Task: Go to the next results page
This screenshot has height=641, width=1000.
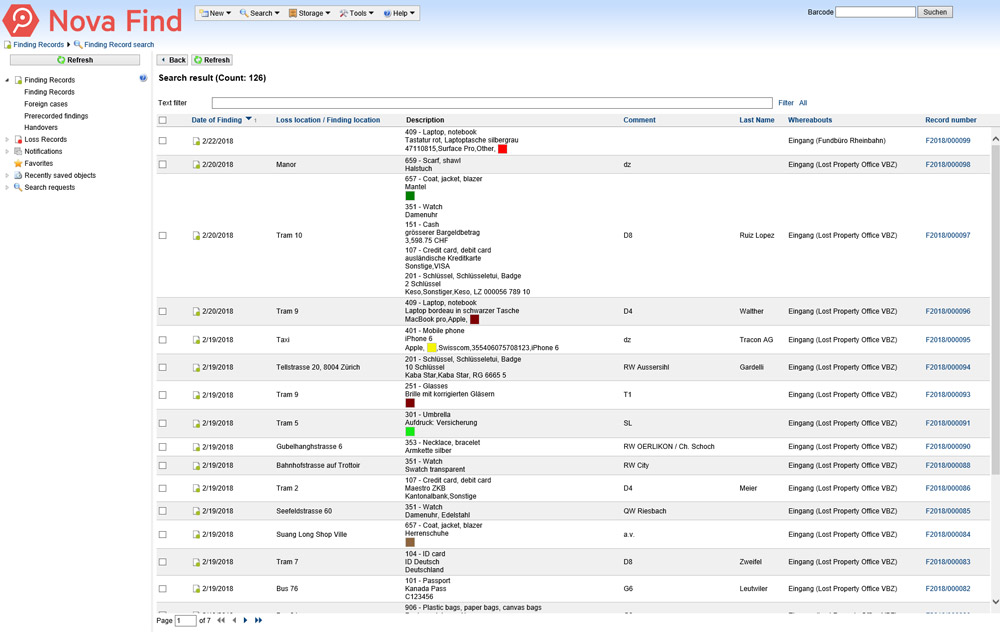Action: pos(245,621)
